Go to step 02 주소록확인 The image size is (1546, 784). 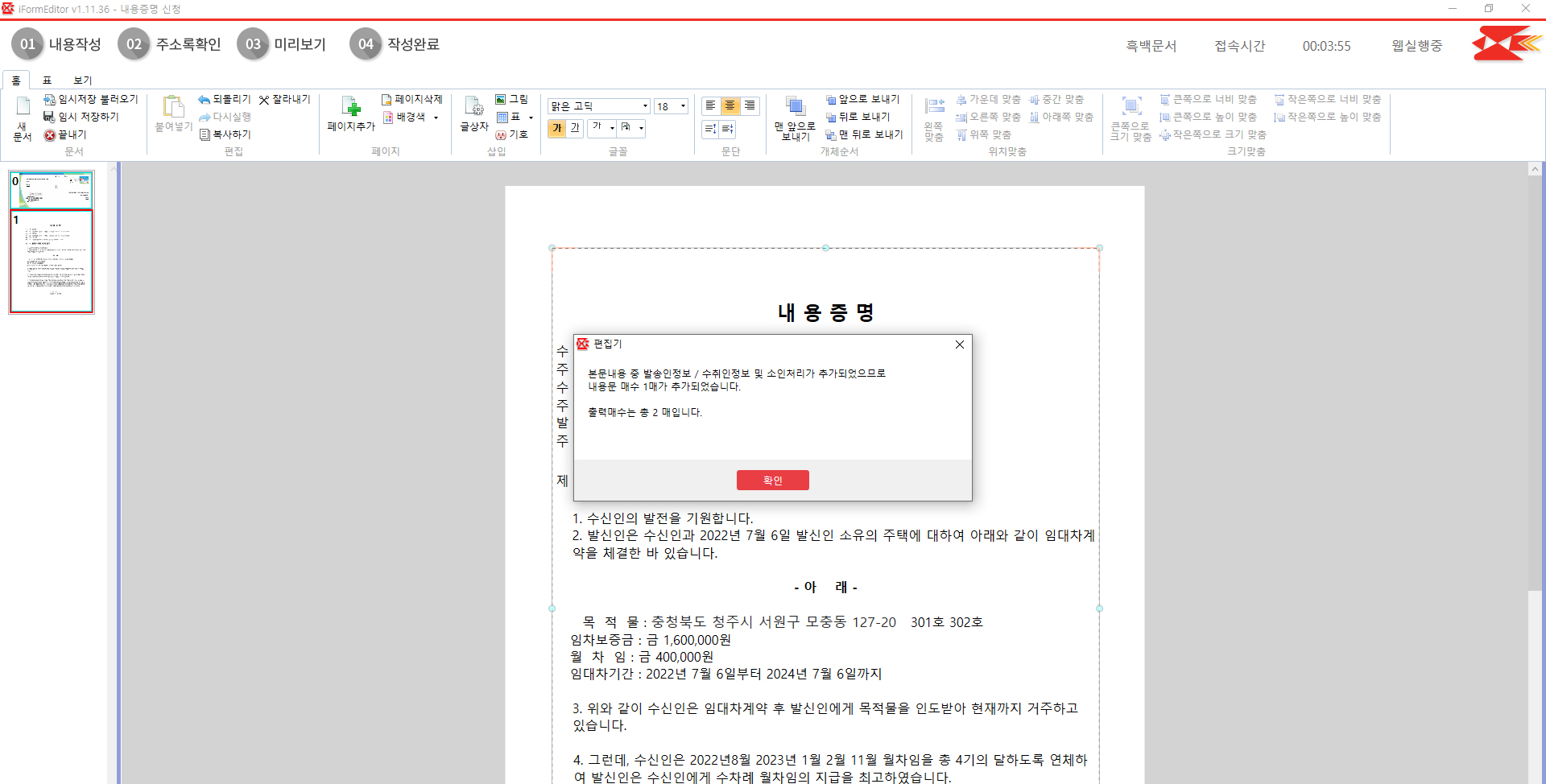pyautogui.click(x=169, y=44)
